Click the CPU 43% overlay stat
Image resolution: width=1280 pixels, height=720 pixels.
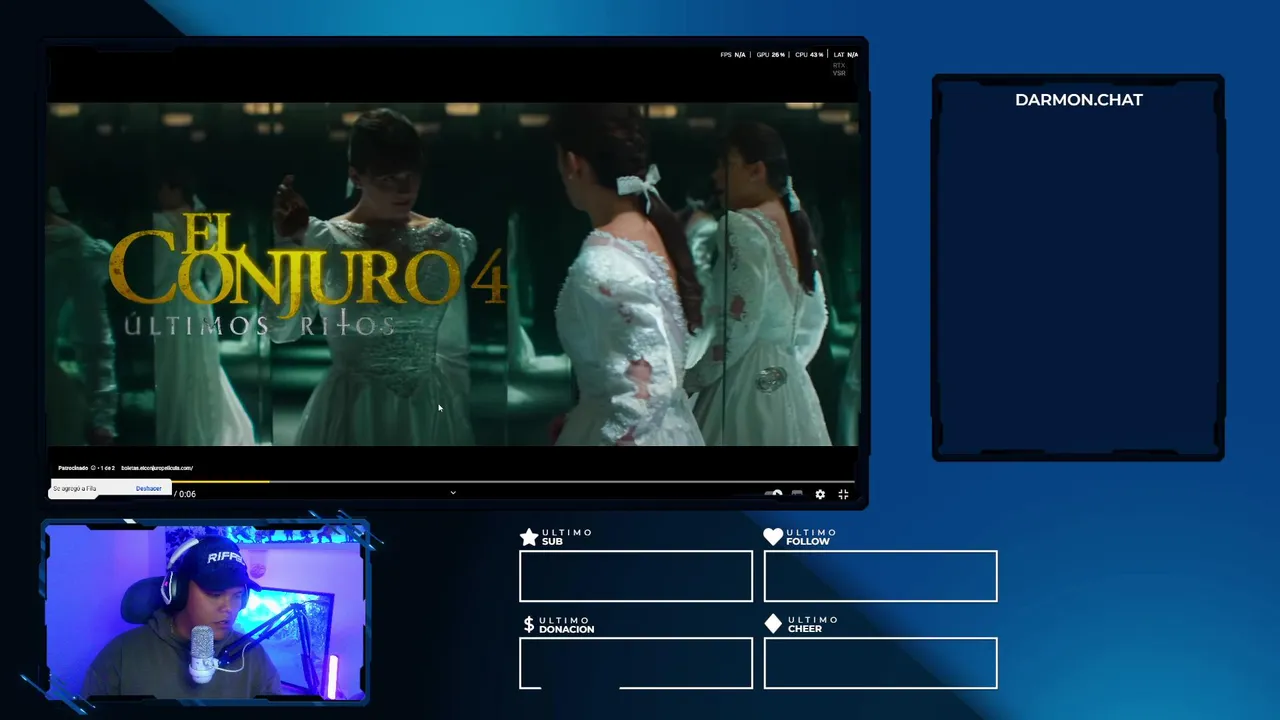(809, 55)
